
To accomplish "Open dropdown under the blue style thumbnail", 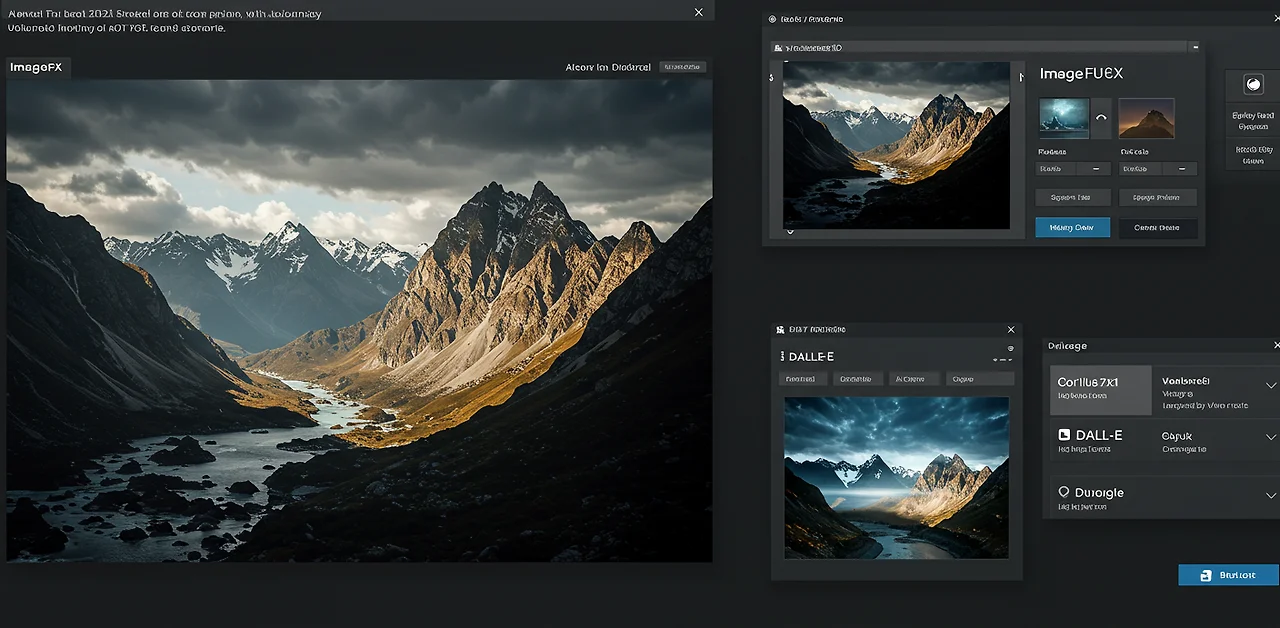I will tap(1073, 169).
